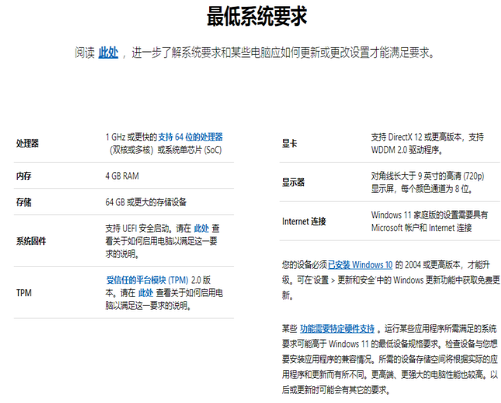Click the 此处 link in the intro sentence

(x=108, y=53)
